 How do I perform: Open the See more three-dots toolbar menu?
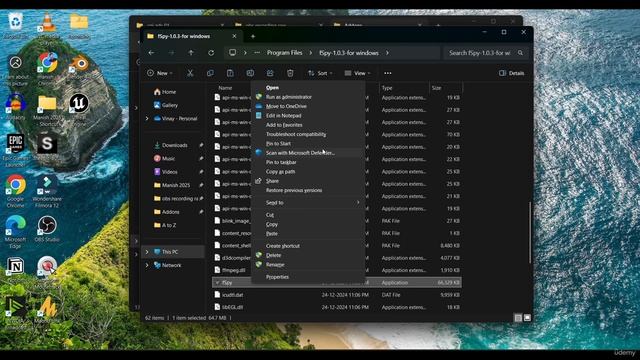click(x=388, y=73)
